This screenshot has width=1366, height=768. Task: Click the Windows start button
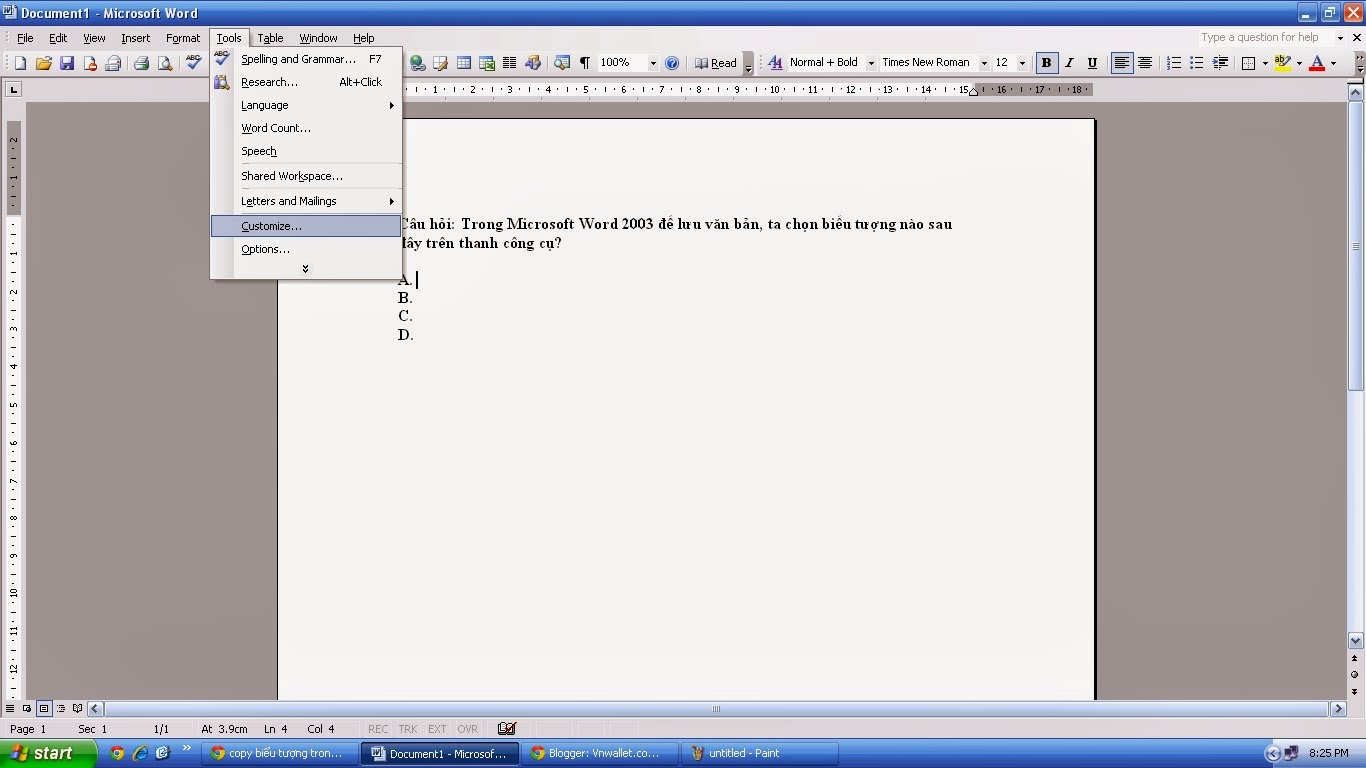tap(48, 753)
